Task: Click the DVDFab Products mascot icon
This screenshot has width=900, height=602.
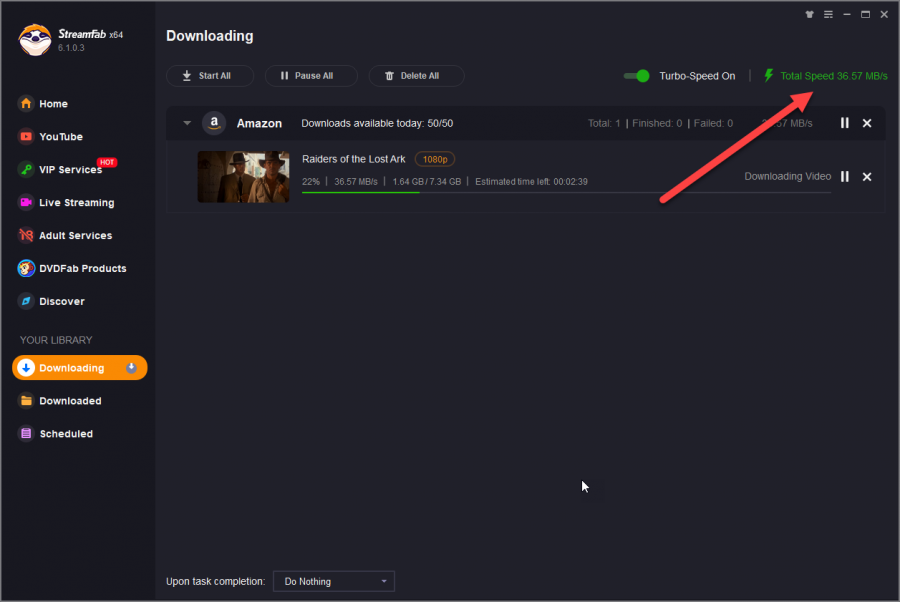Action: (26, 268)
